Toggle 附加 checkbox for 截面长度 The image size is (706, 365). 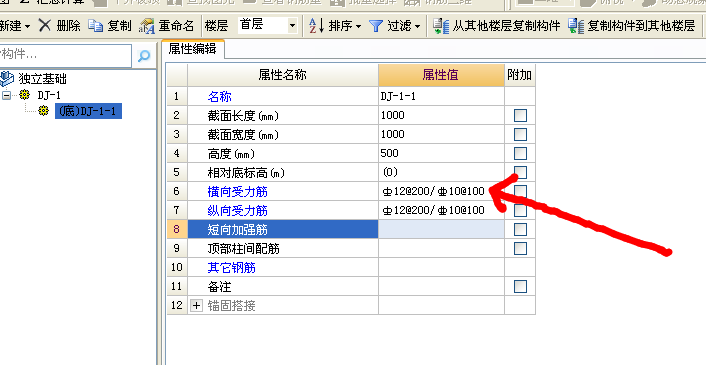pyautogui.click(x=520, y=115)
